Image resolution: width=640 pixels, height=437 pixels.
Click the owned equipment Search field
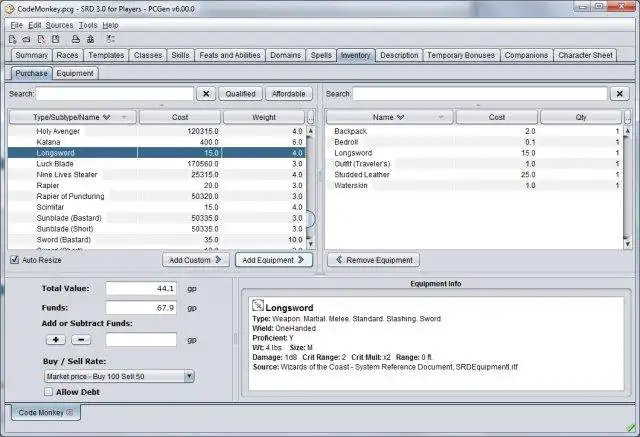click(480, 94)
